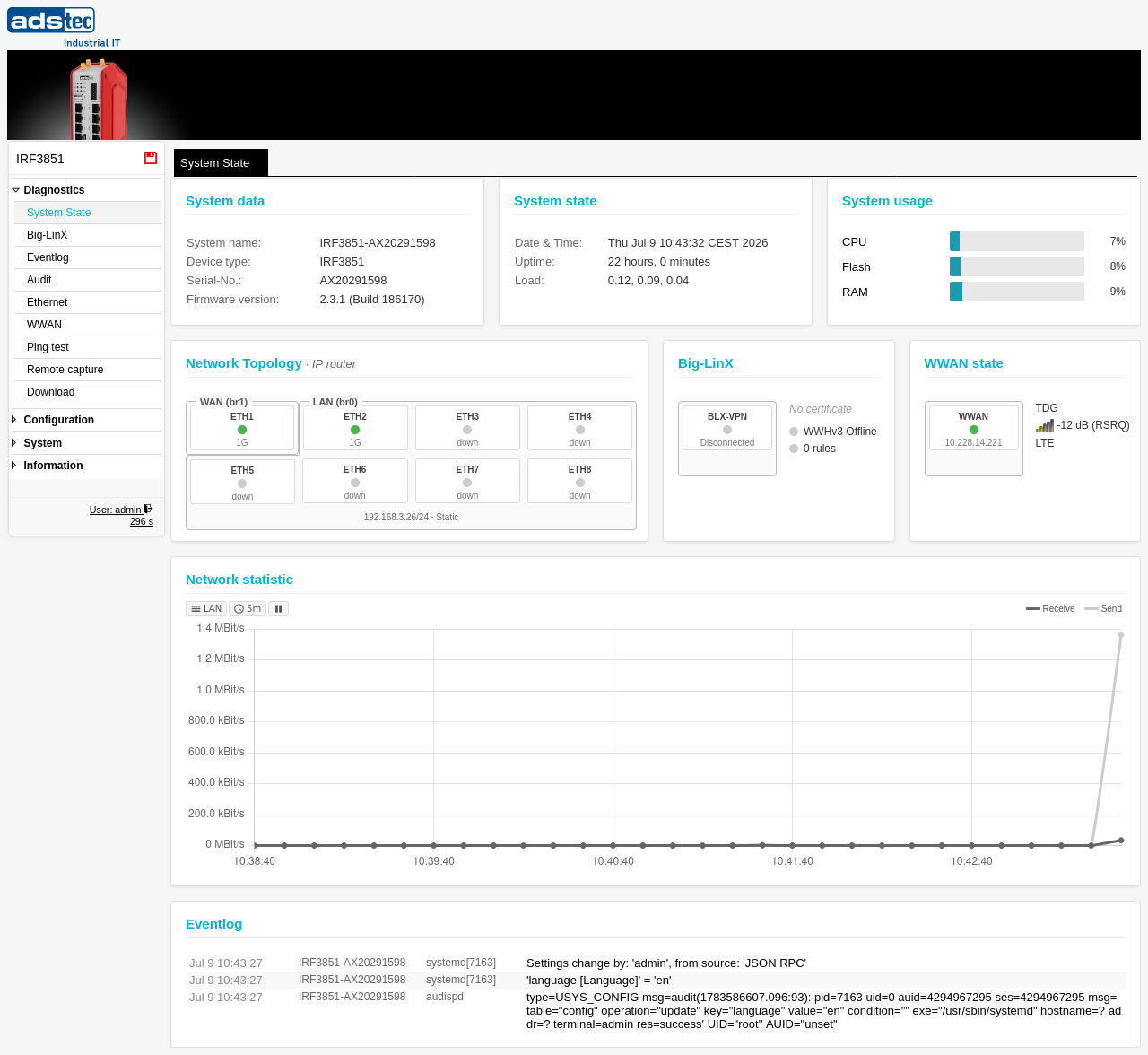Select the ETH5 port box
The height and width of the screenshot is (1055, 1148).
click(242, 482)
